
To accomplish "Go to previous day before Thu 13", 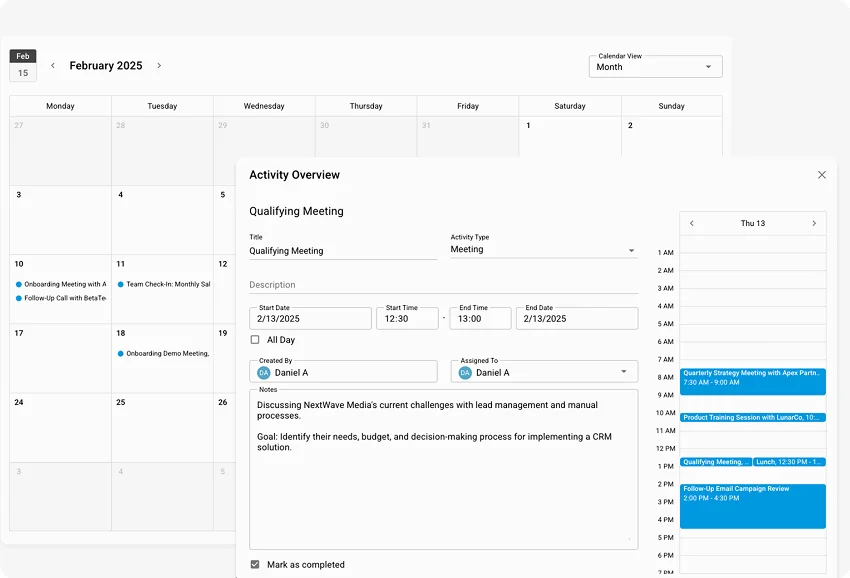I will coord(692,224).
